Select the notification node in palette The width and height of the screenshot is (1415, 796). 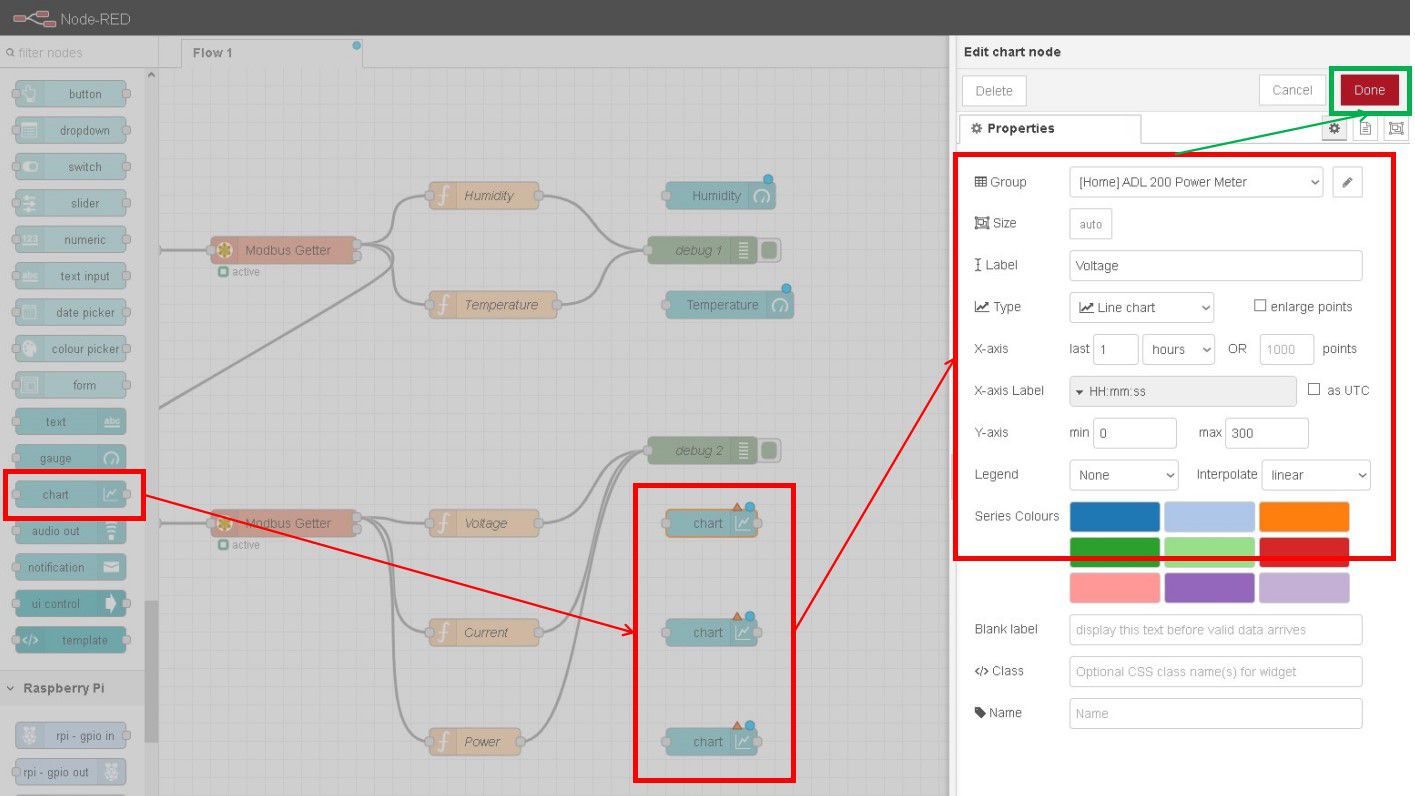pos(70,567)
